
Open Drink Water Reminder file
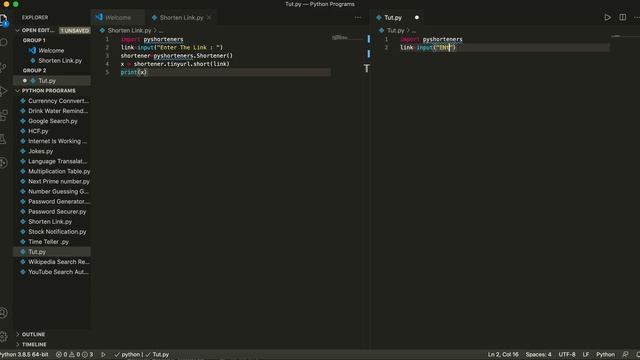click(52, 111)
